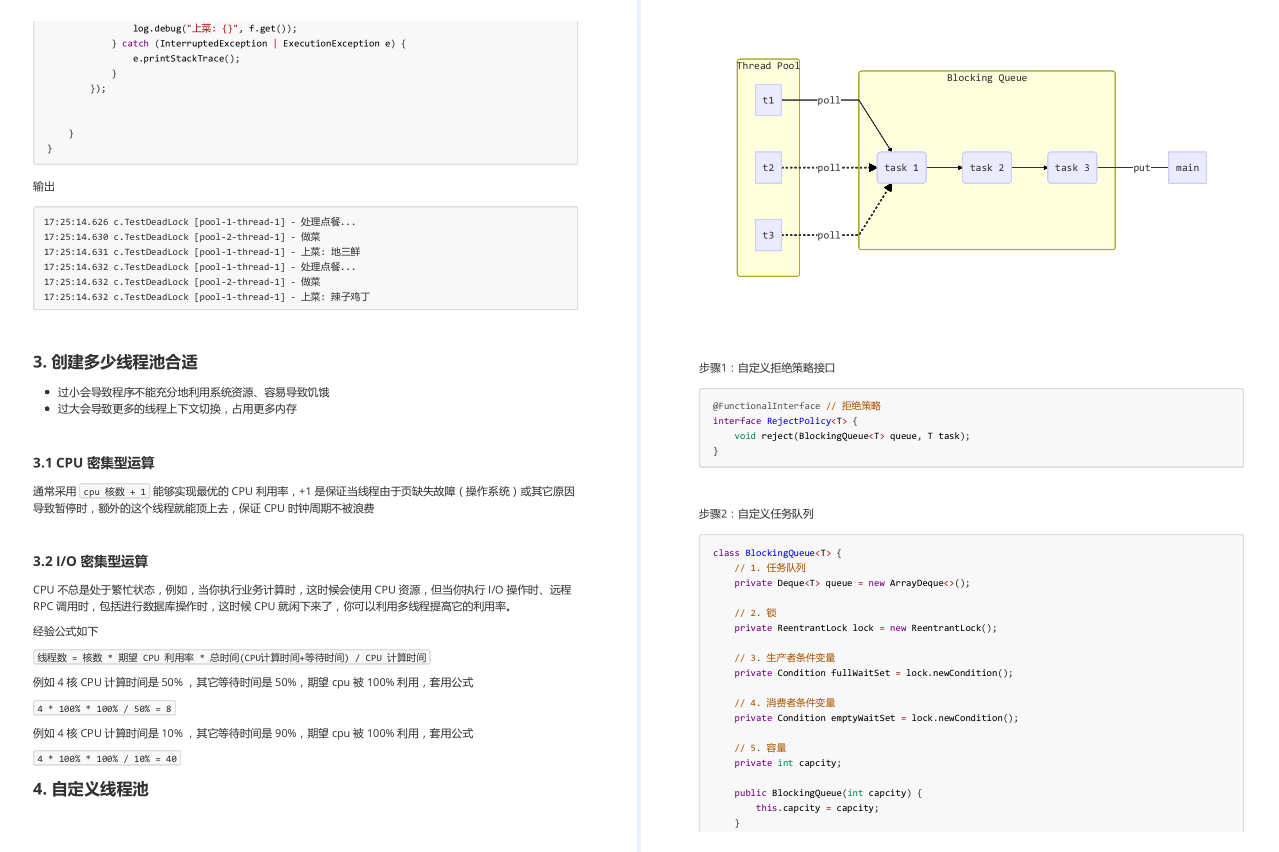Click comment '// 2. 锁'

(x=755, y=613)
